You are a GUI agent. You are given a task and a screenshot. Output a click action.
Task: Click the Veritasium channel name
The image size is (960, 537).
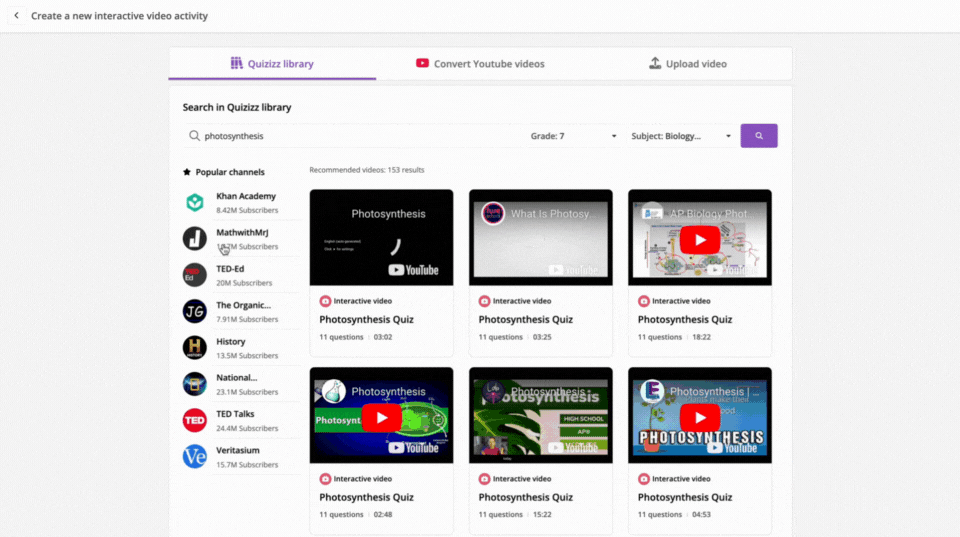238,450
